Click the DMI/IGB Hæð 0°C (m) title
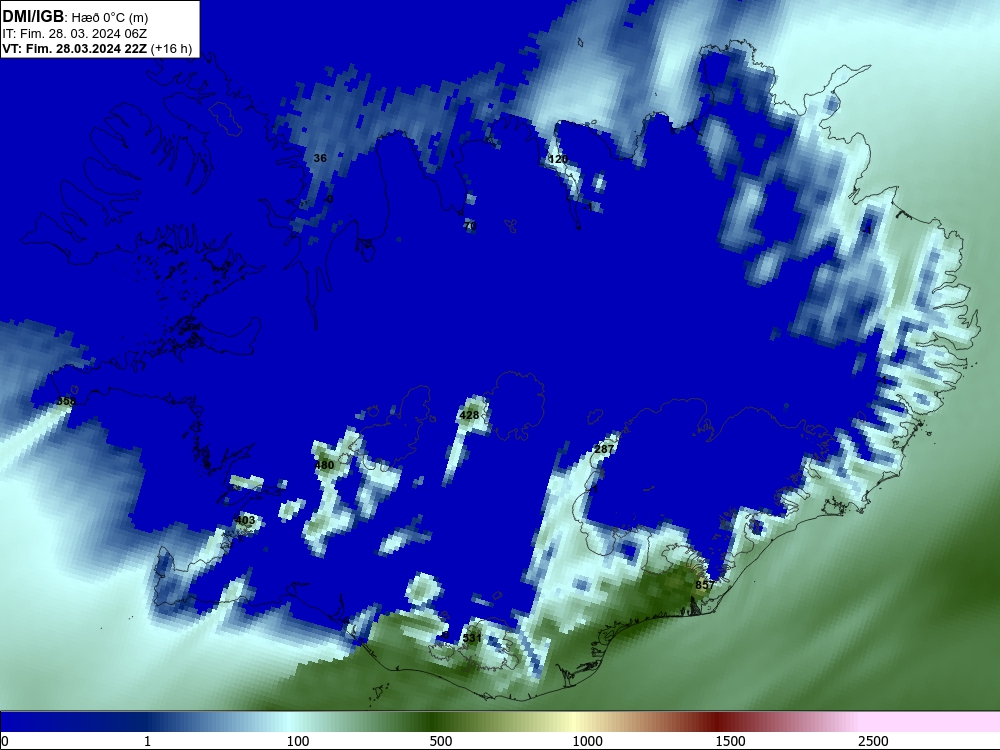The image size is (1000, 750). (x=75, y=17)
